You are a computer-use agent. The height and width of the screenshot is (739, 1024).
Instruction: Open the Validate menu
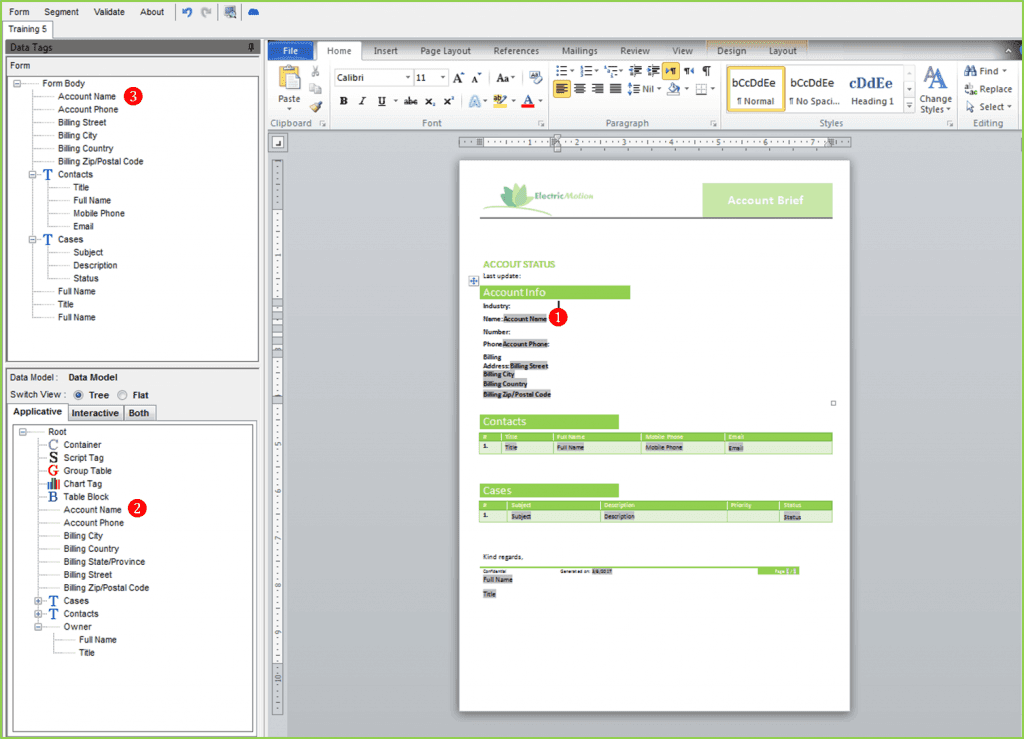pyautogui.click(x=109, y=12)
